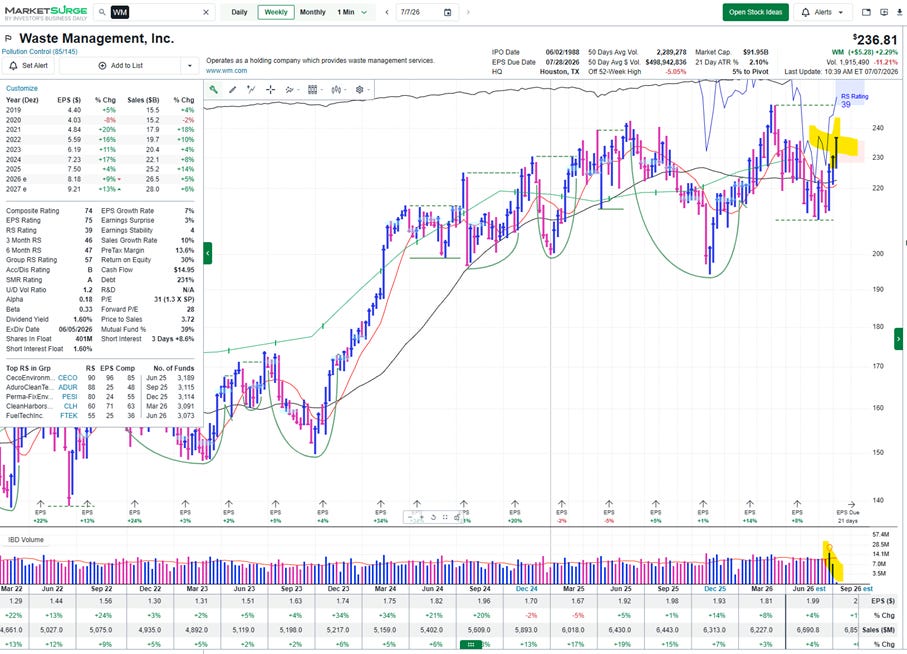This screenshot has height=654, width=907.
Task: Click the Add to List button
Action: click(120, 65)
